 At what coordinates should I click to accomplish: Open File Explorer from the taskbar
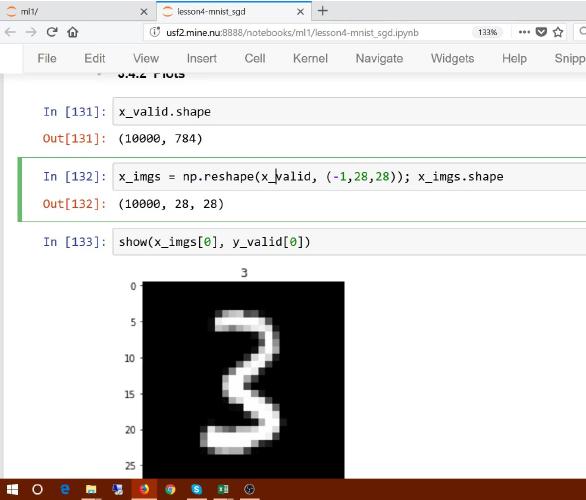pos(91,489)
